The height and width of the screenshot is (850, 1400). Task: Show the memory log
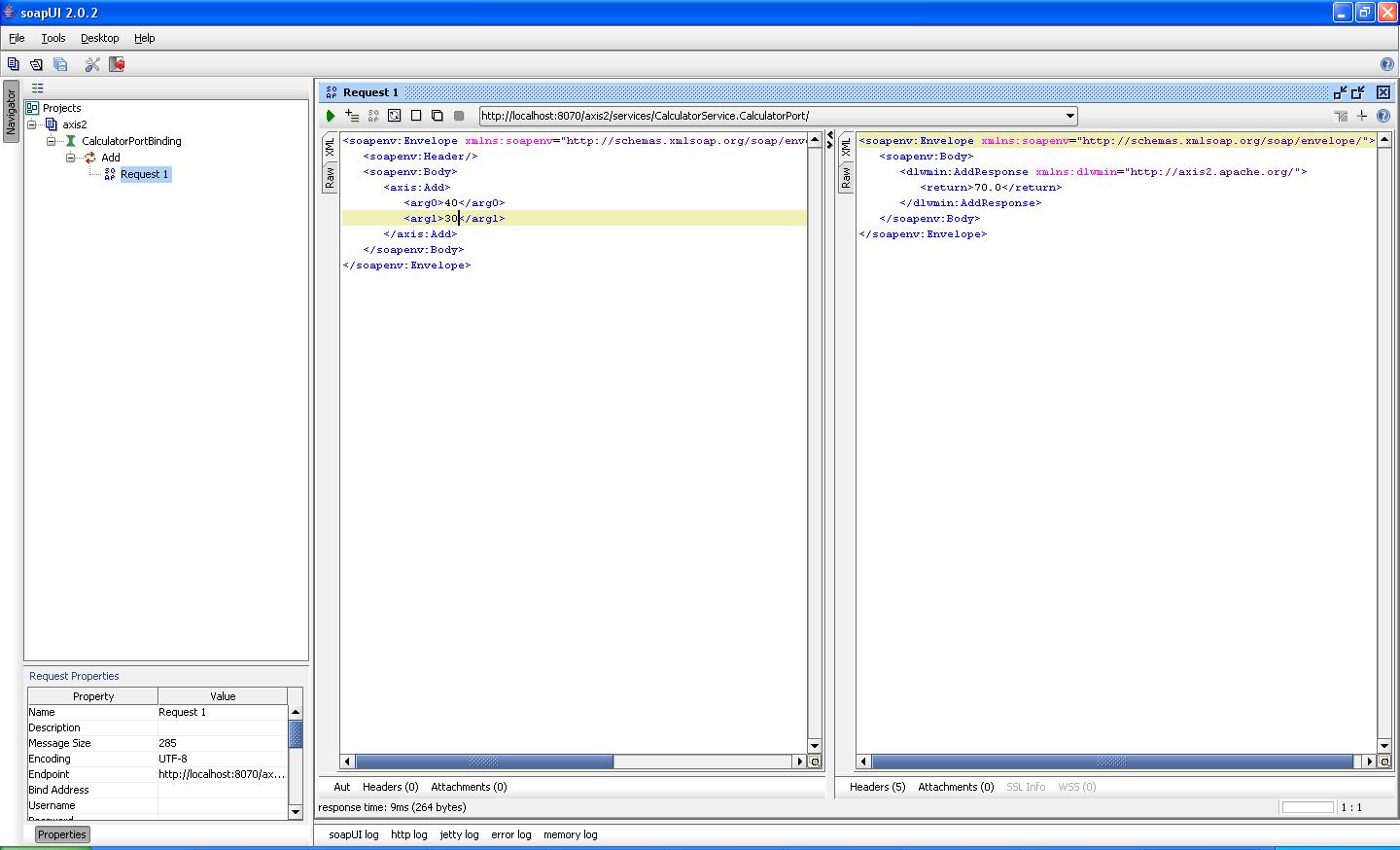point(570,834)
